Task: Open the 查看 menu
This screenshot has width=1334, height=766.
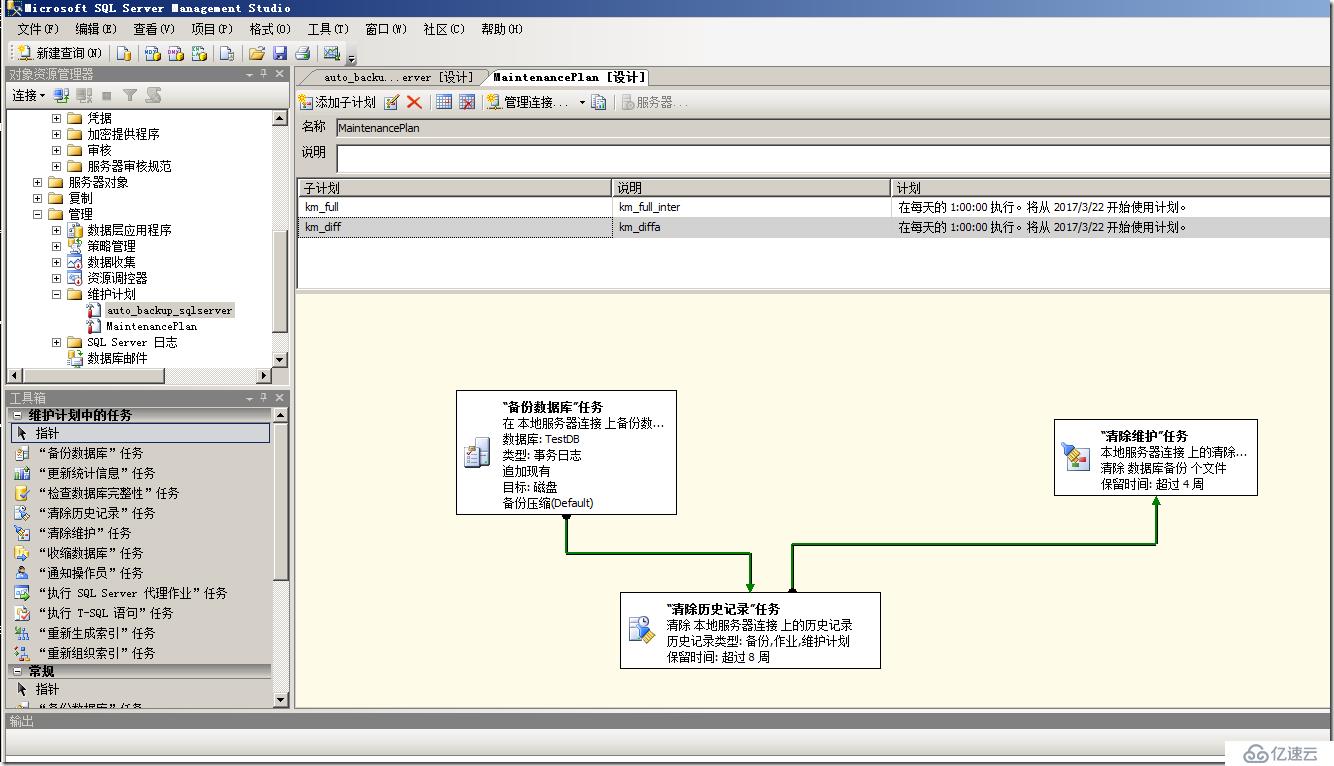Action: [x=154, y=29]
